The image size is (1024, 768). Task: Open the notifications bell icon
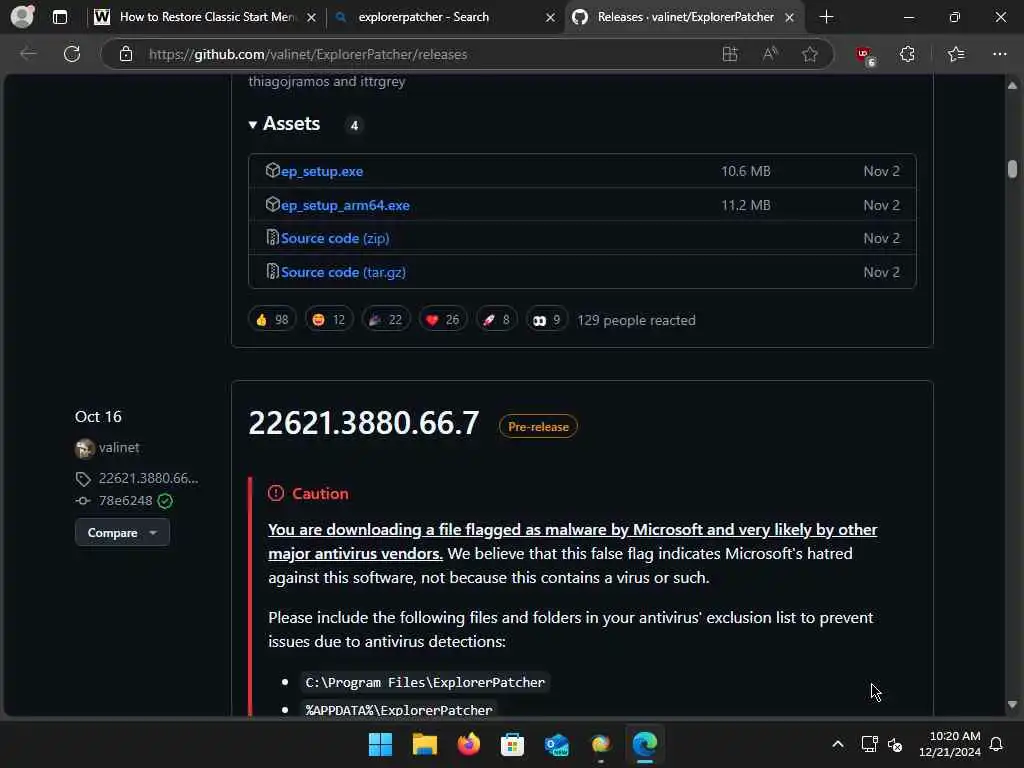[997, 744]
